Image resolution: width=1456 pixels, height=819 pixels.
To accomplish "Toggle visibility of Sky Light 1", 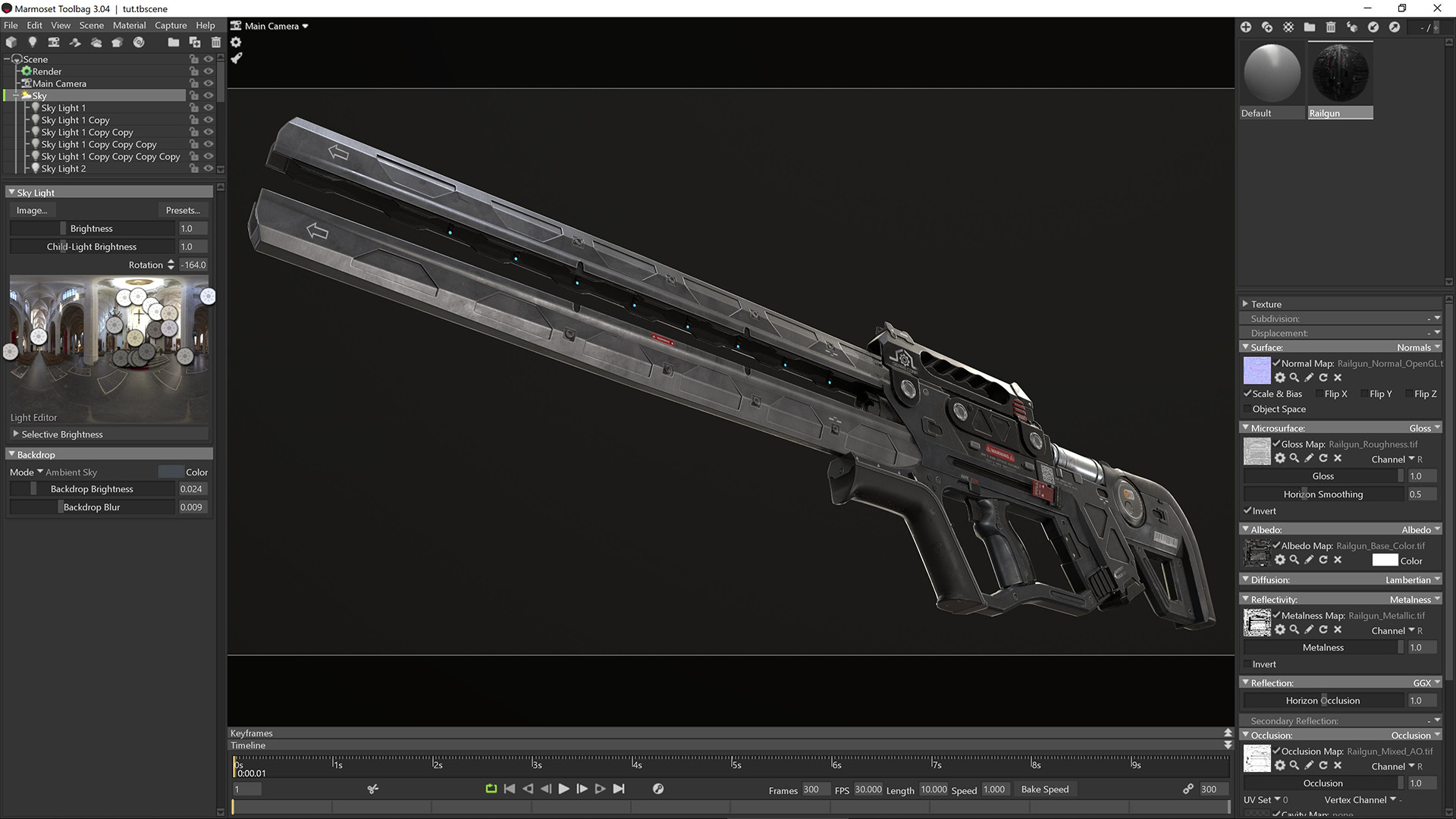I will point(209,108).
